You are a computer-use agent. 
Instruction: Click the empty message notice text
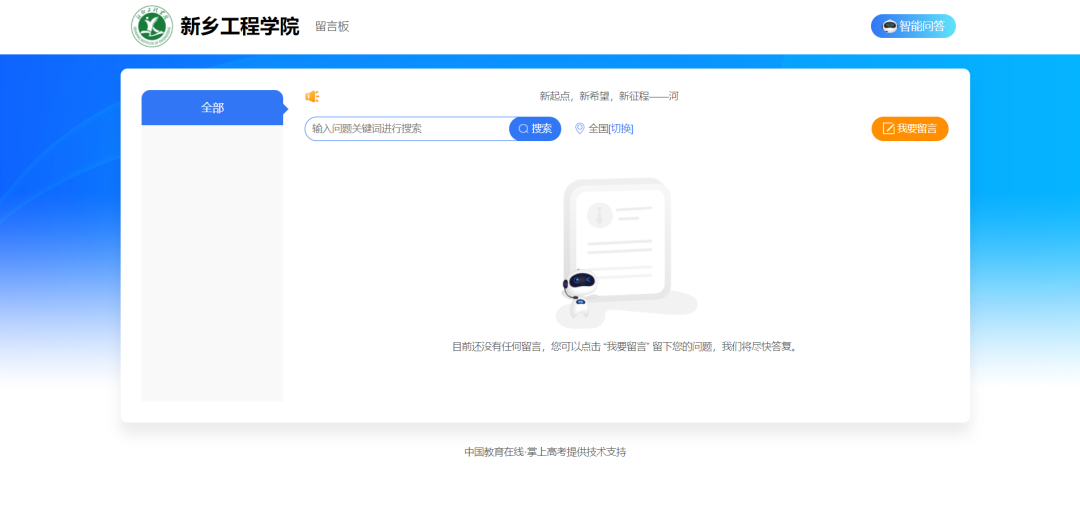tap(625, 347)
